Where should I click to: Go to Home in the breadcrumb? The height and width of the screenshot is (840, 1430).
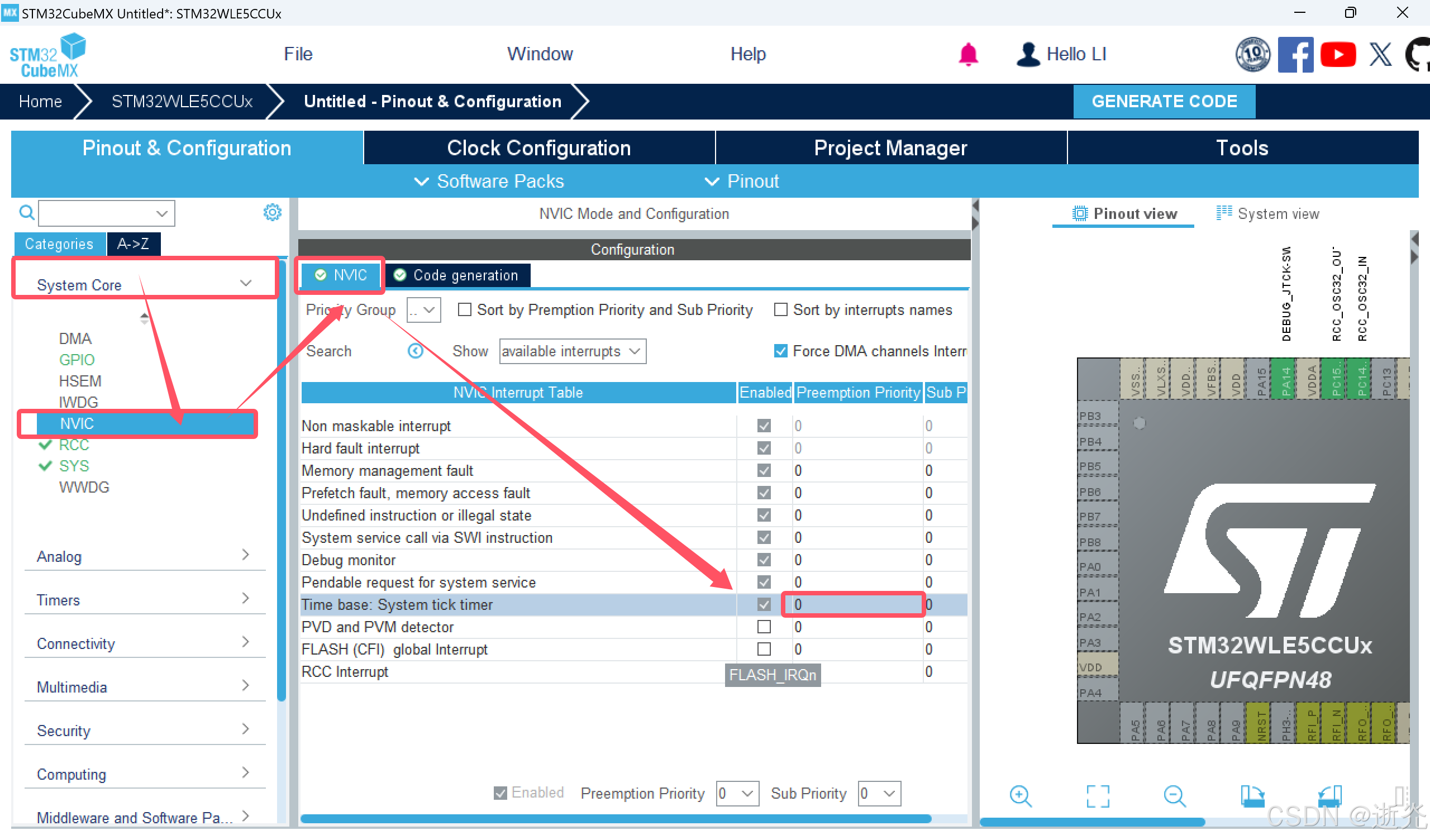click(x=40, y=101)
